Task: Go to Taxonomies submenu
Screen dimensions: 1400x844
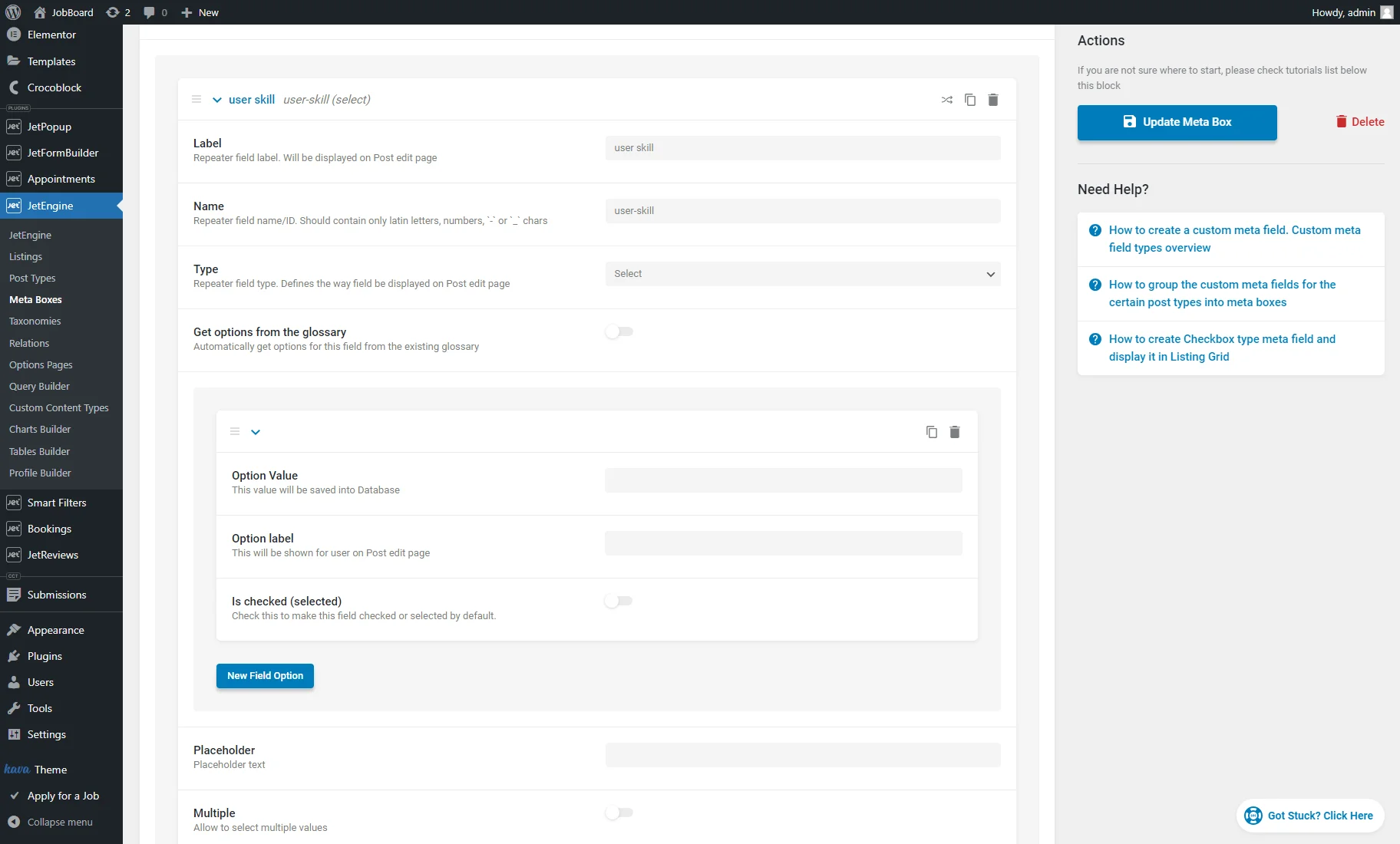Action: pos(35,321)
